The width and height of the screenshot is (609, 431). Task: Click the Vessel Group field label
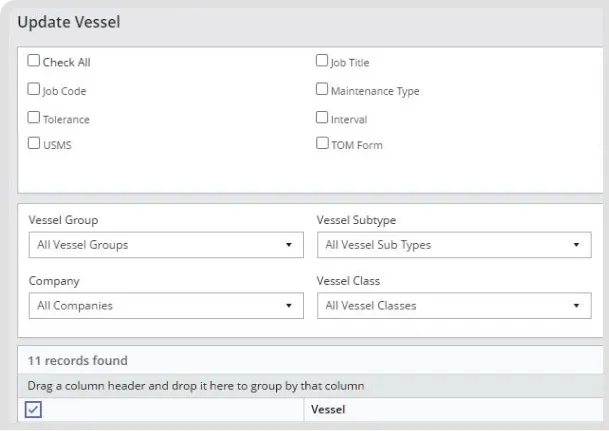pos(62,220)
